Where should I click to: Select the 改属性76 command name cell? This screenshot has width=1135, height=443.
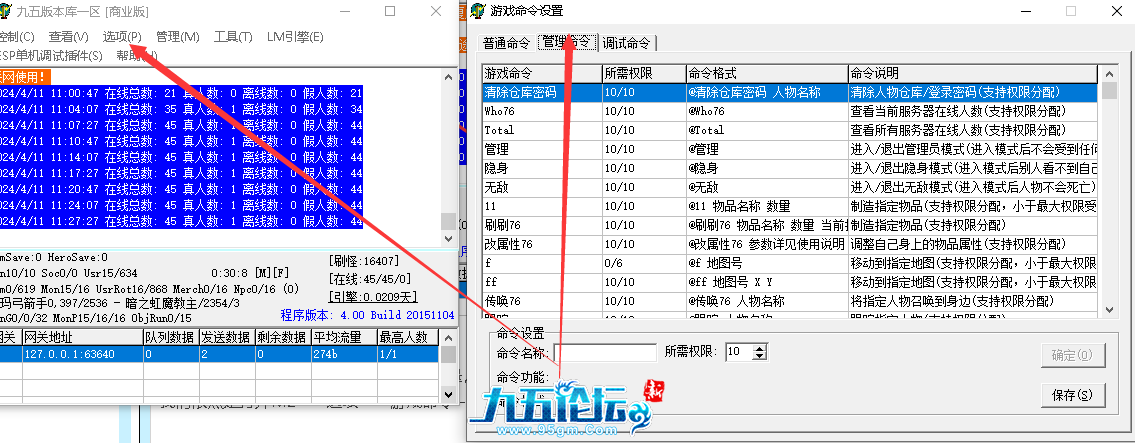click(542, 244)
